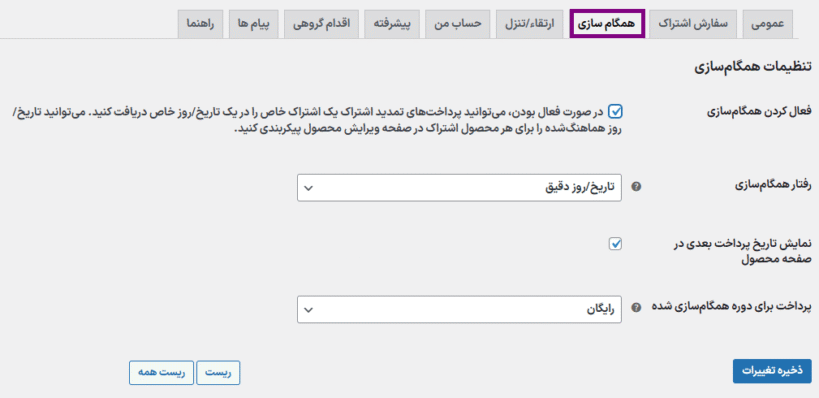Switch to the پیشرفته tab
The image size is (819, 398).
coord(392,24)
